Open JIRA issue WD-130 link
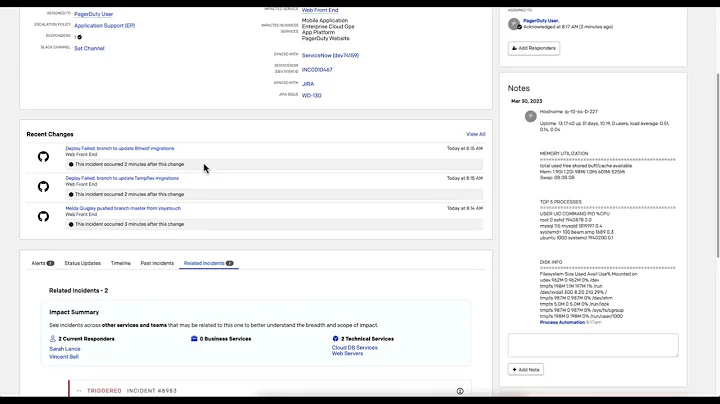Screen dimensions: 720x404 click(x=311, y=95)
